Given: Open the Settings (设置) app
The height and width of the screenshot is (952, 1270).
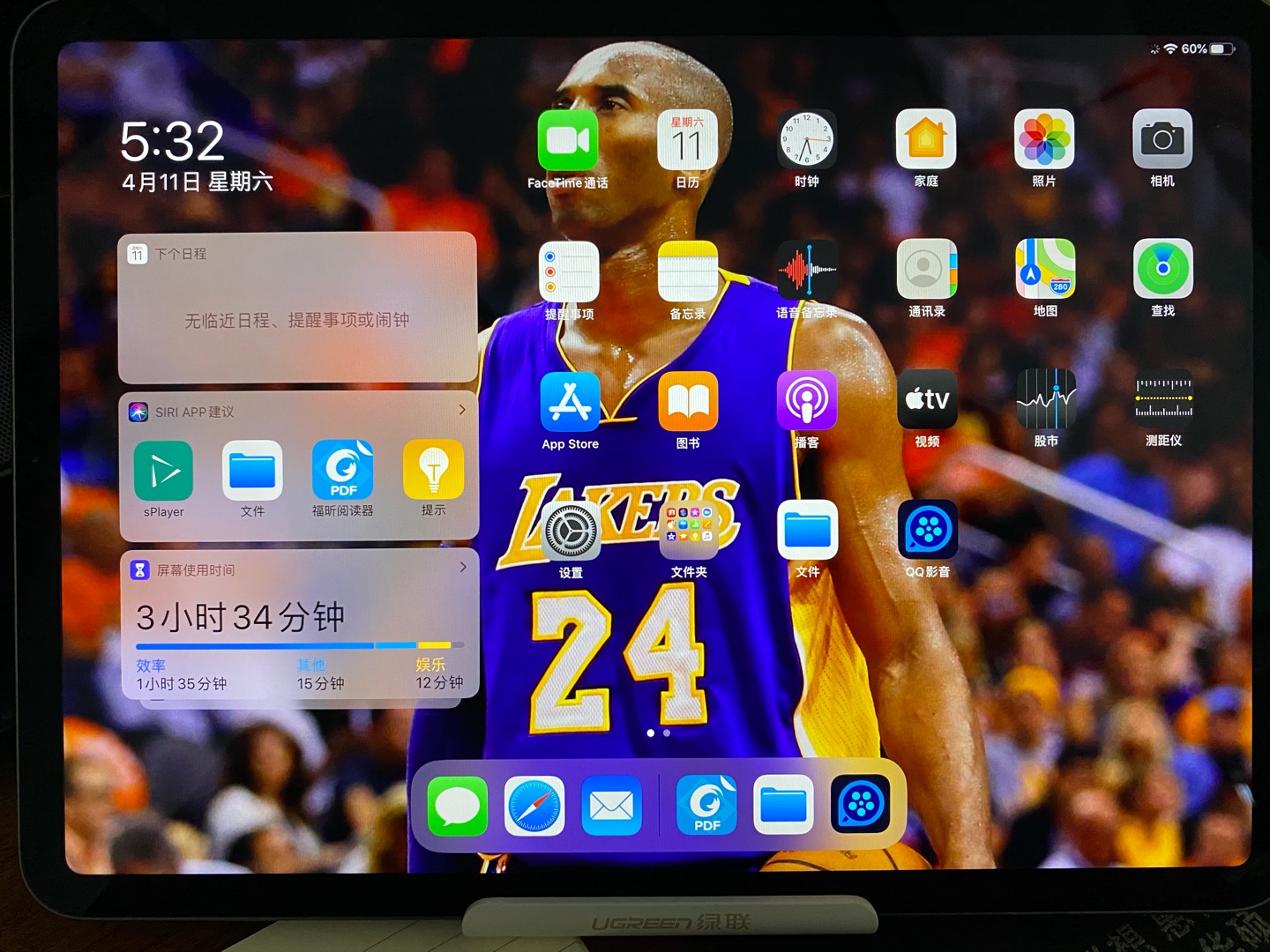Looking at the screenshot, I should tap(571, 532).
